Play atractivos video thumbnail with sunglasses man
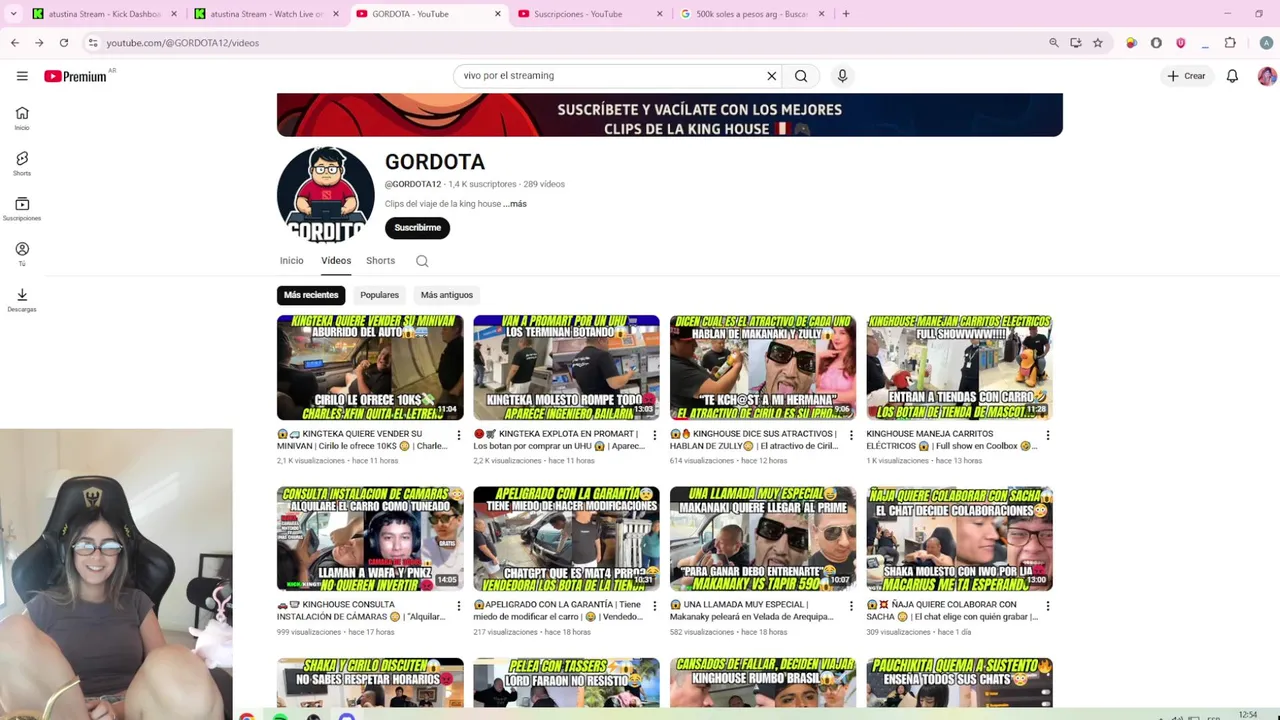The height and width of the screenshot is (720, 1280). coord(763,368)
